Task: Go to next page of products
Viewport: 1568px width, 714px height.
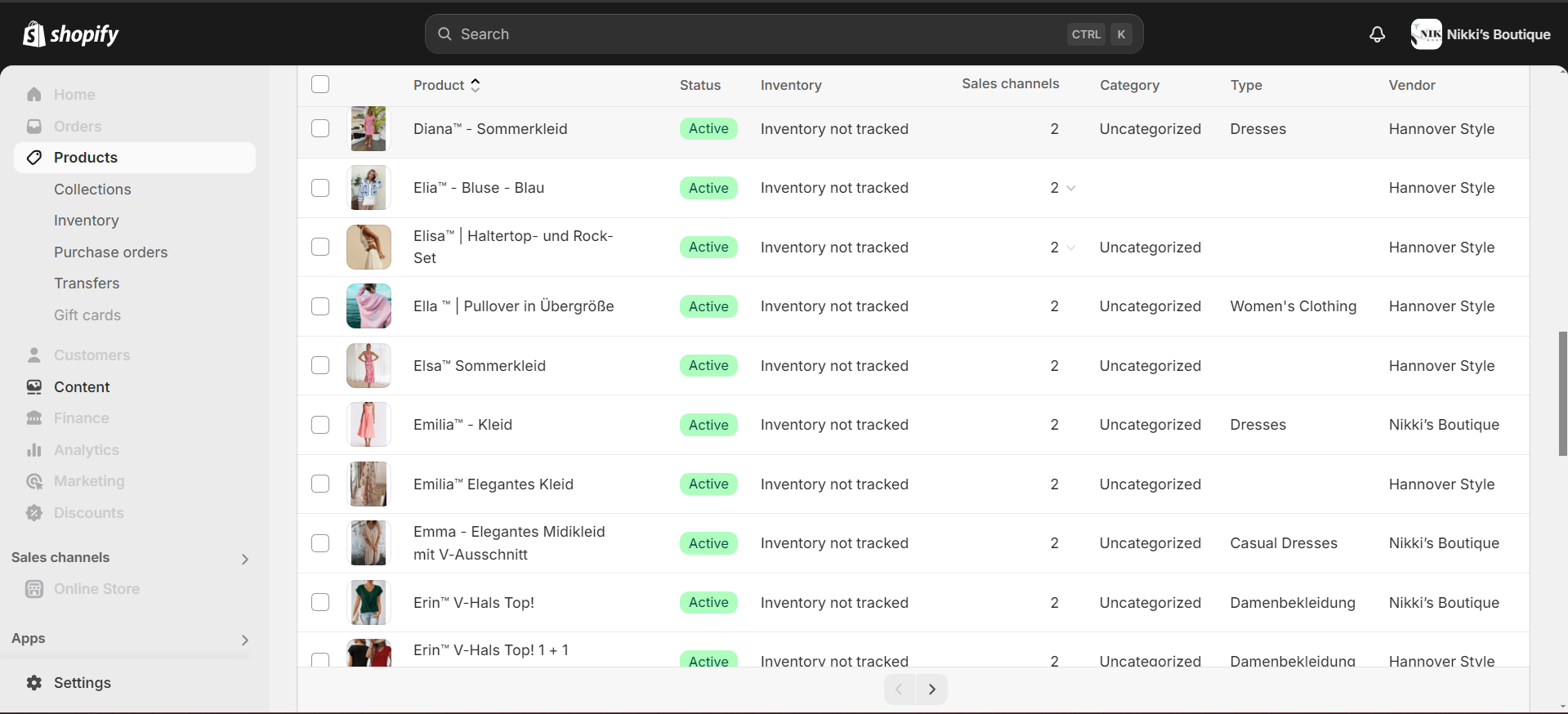Action: pyautogui.click(x=931, y=689)
